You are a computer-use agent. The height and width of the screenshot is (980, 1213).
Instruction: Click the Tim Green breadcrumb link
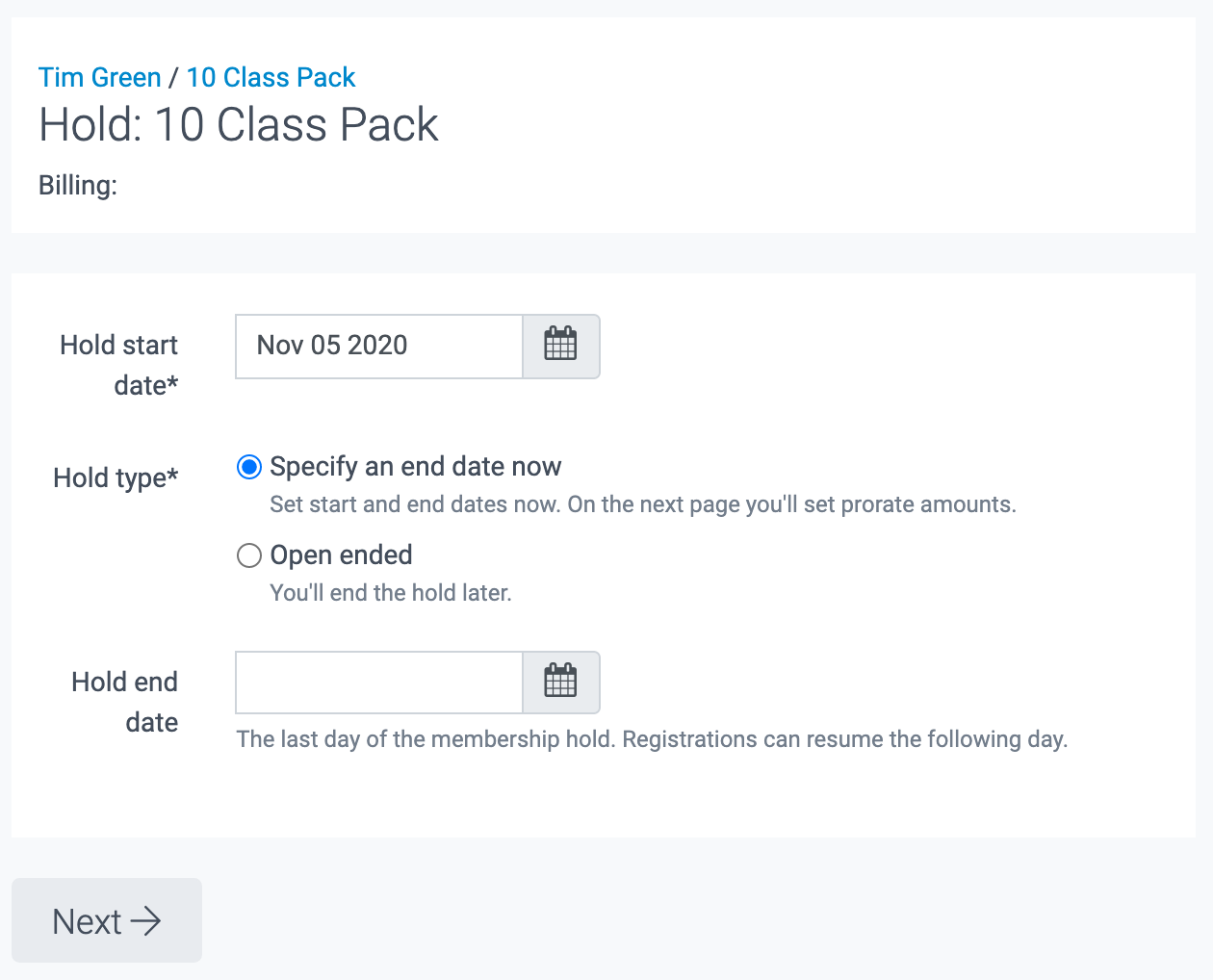click(99, 77)
